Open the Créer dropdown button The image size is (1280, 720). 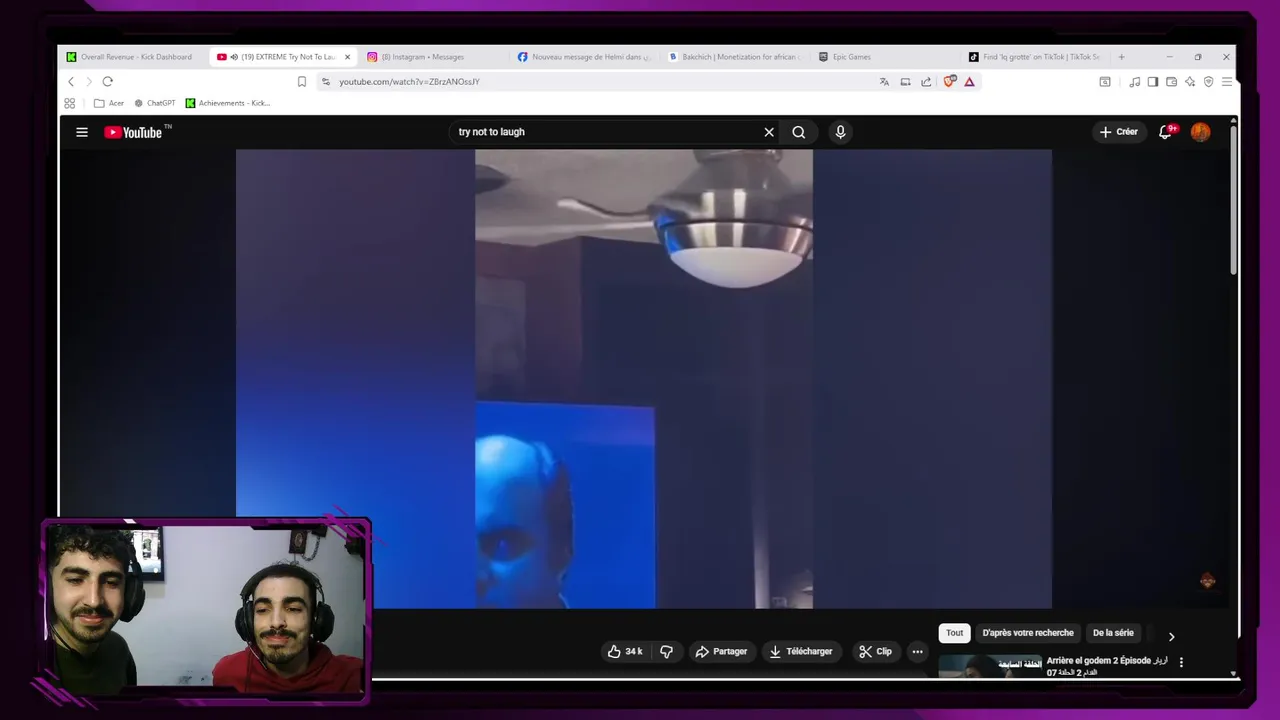pos(1119,132)
